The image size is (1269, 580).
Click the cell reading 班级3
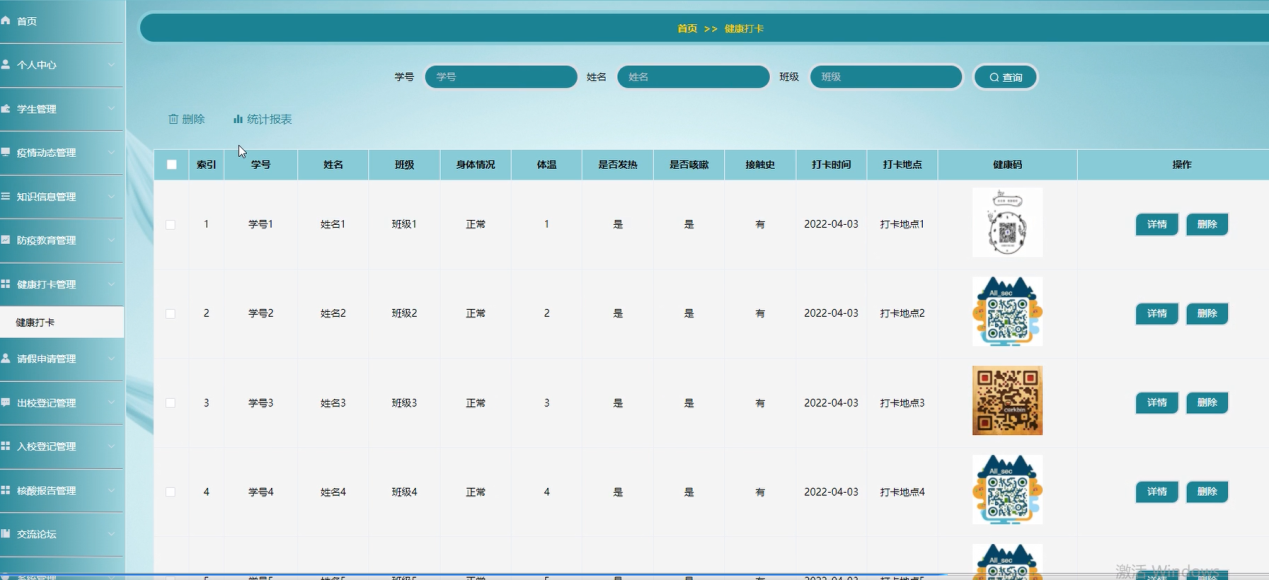(404, 403)
